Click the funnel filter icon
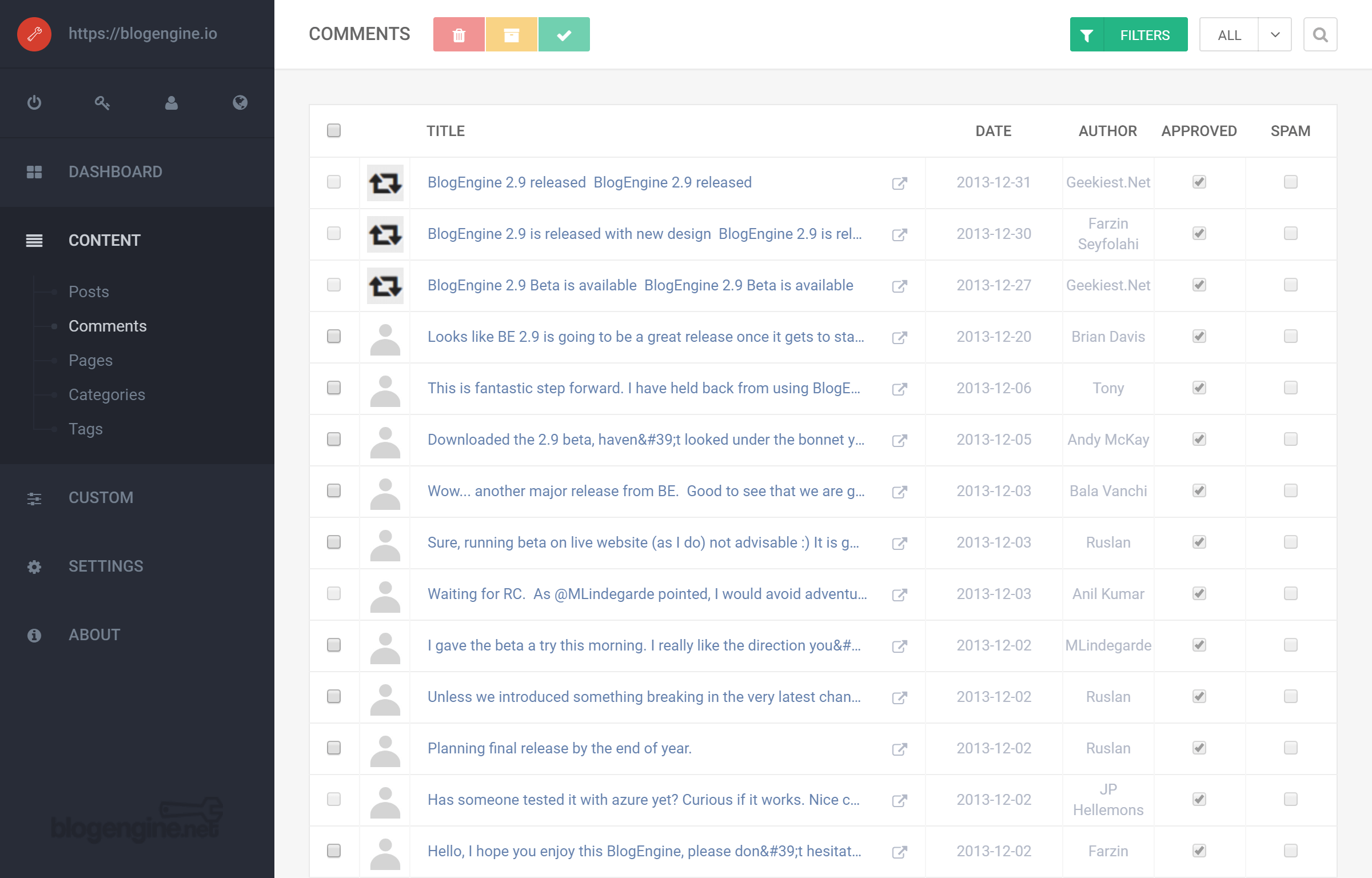The width and height of the screenshot is (1372, 878). coord(1087,34)
